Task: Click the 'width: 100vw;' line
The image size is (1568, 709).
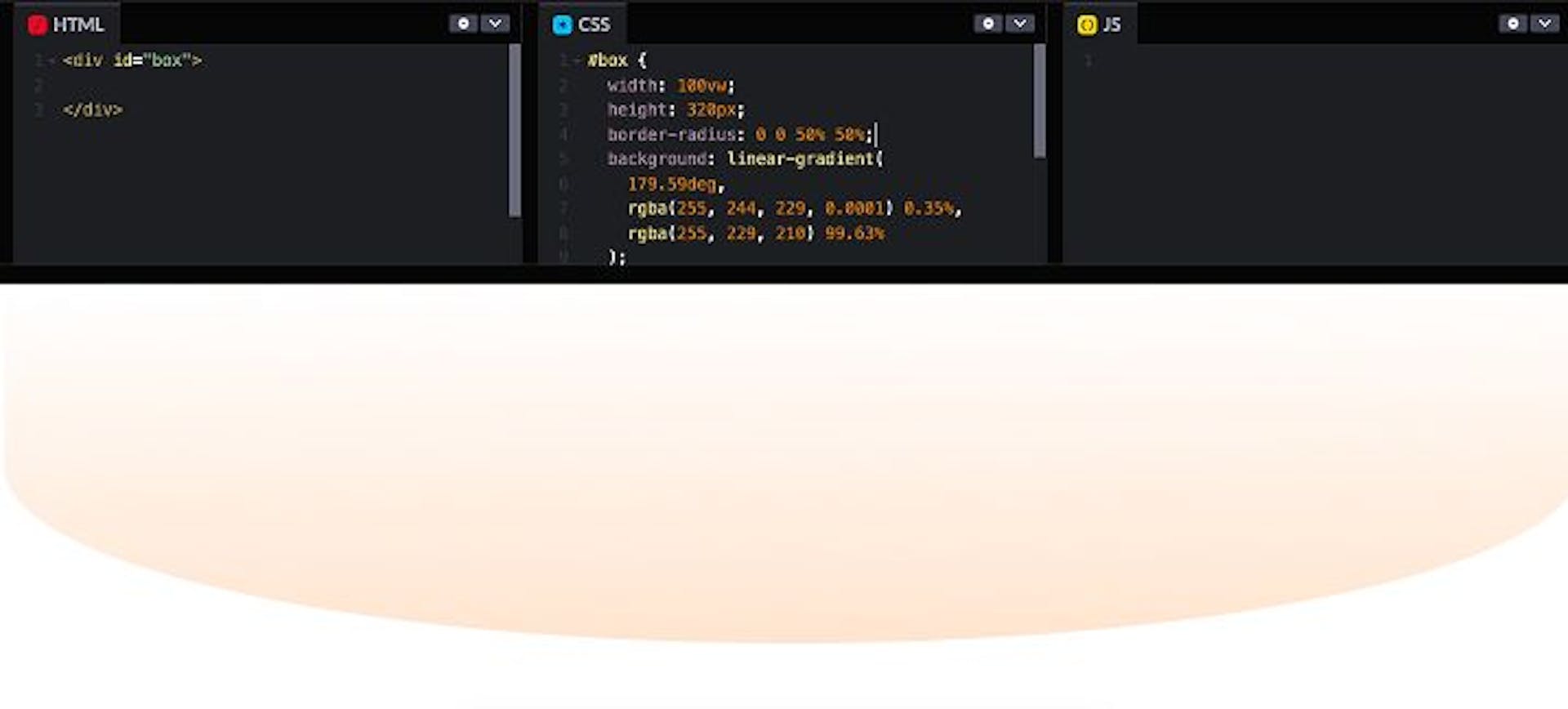Action: [670, 85]
